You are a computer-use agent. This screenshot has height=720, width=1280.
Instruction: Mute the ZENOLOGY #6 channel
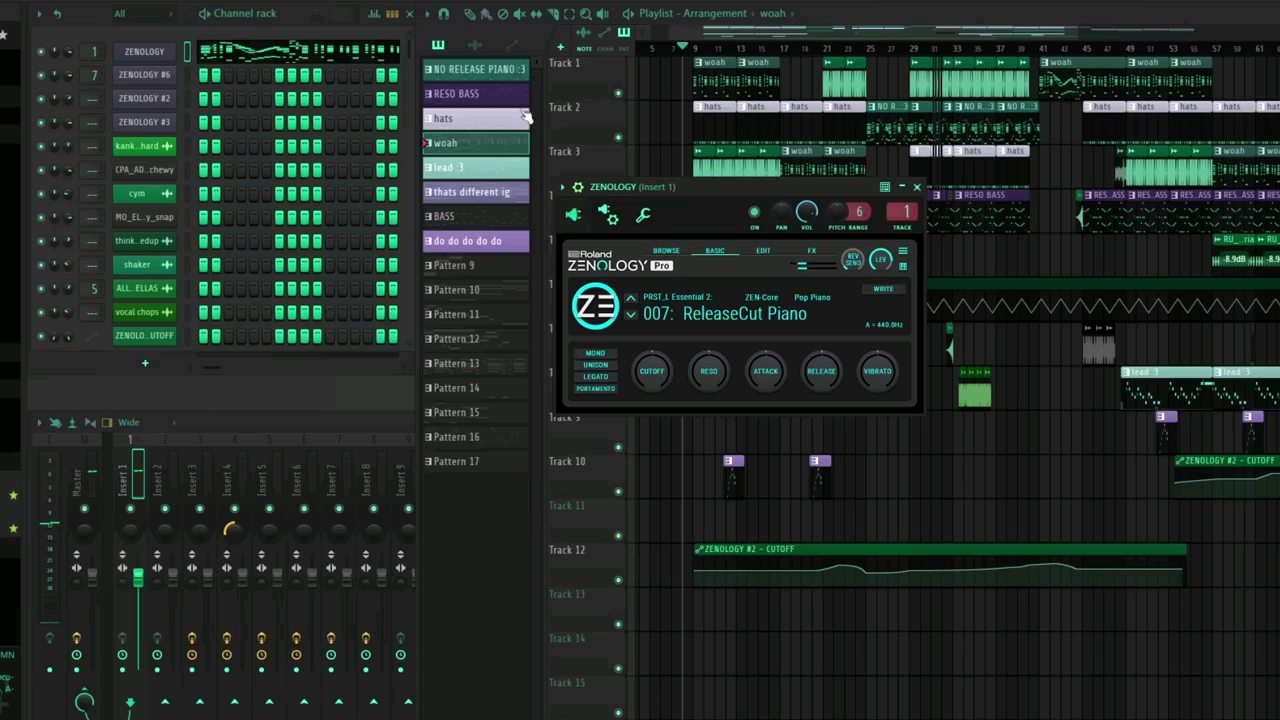coord(40,75)
